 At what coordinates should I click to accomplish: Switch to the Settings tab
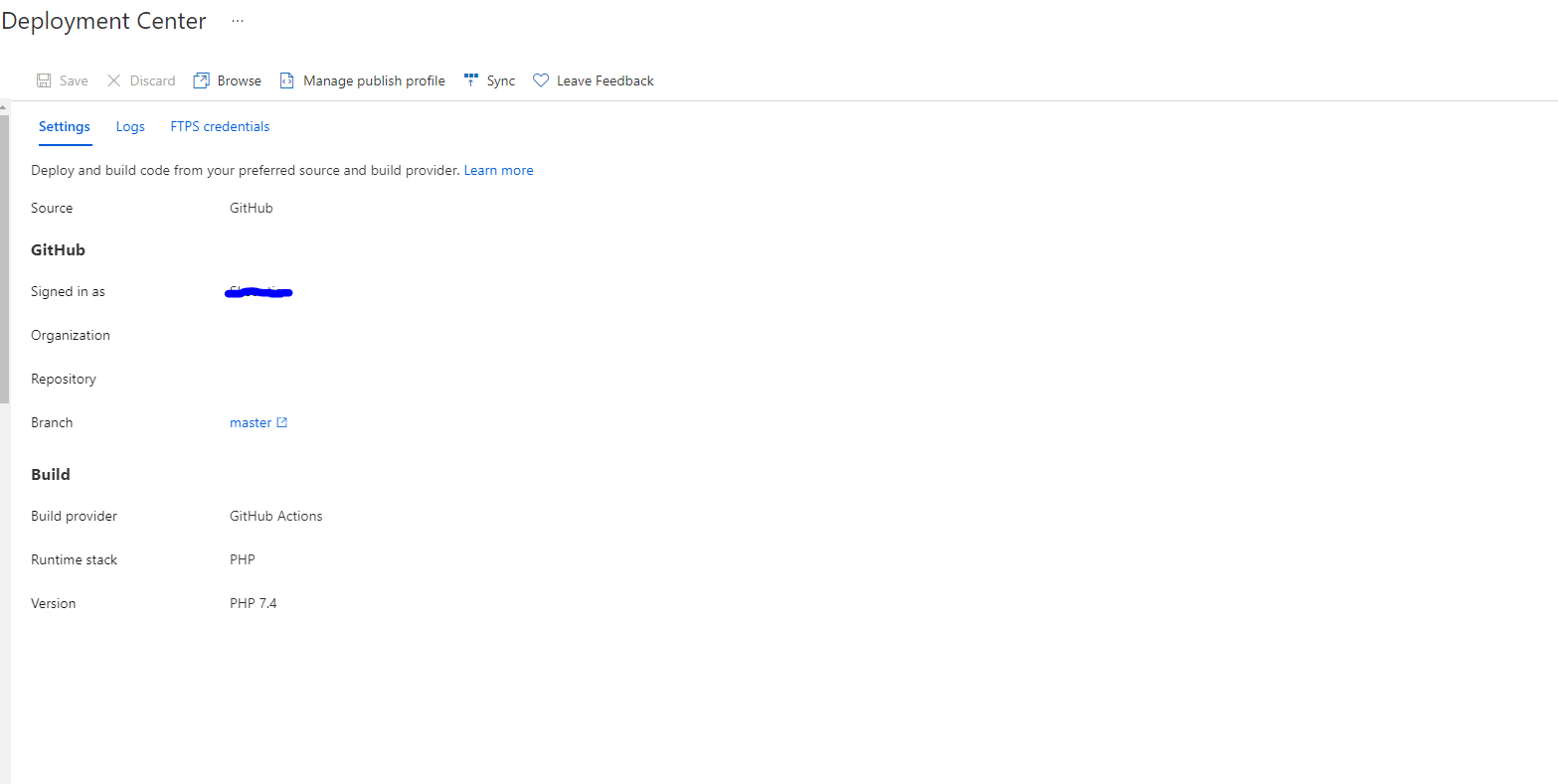(x=65, y=126)
